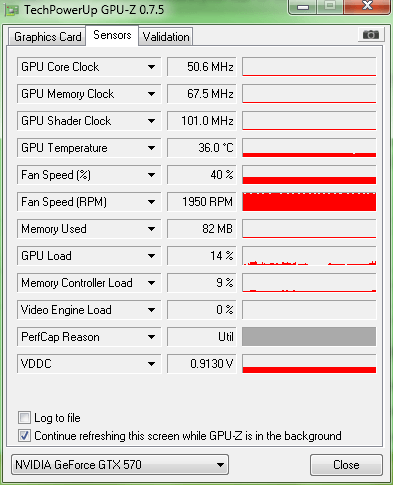Viewport: 393px width, 485px height.
Task: Close the window using the red X
Action: coord(367,7)
